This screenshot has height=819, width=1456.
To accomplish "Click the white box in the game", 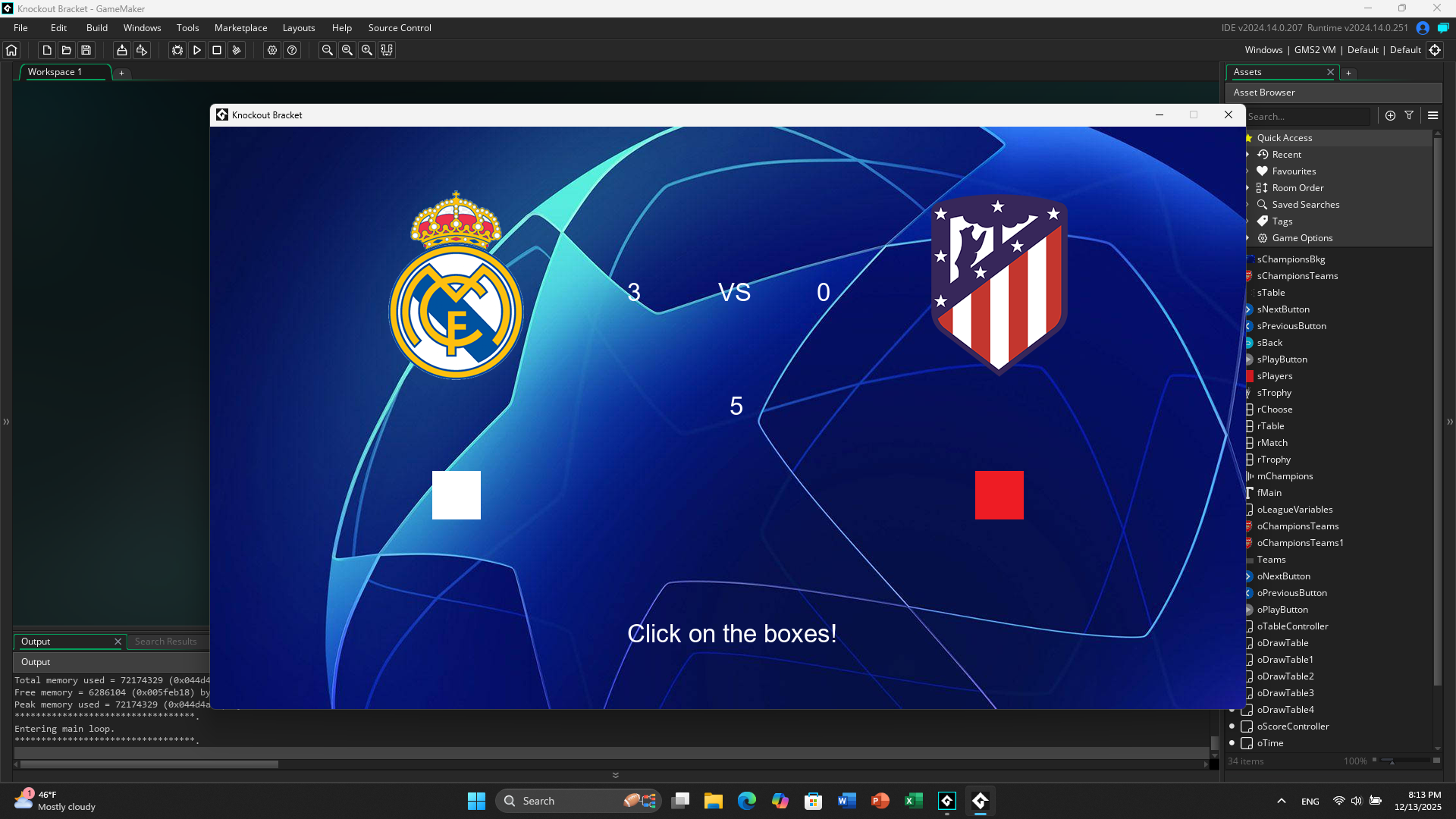I will (x=456, y=495).
